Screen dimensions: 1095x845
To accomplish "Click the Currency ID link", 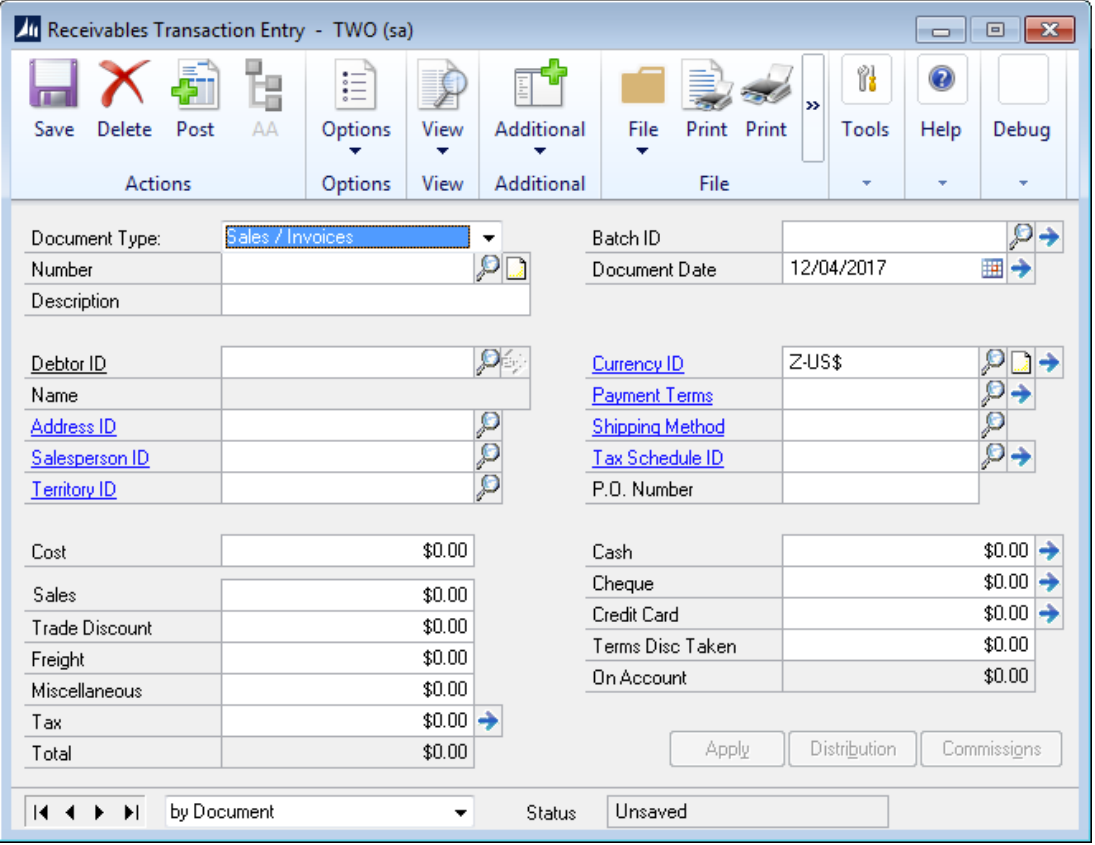I will 638,364.
